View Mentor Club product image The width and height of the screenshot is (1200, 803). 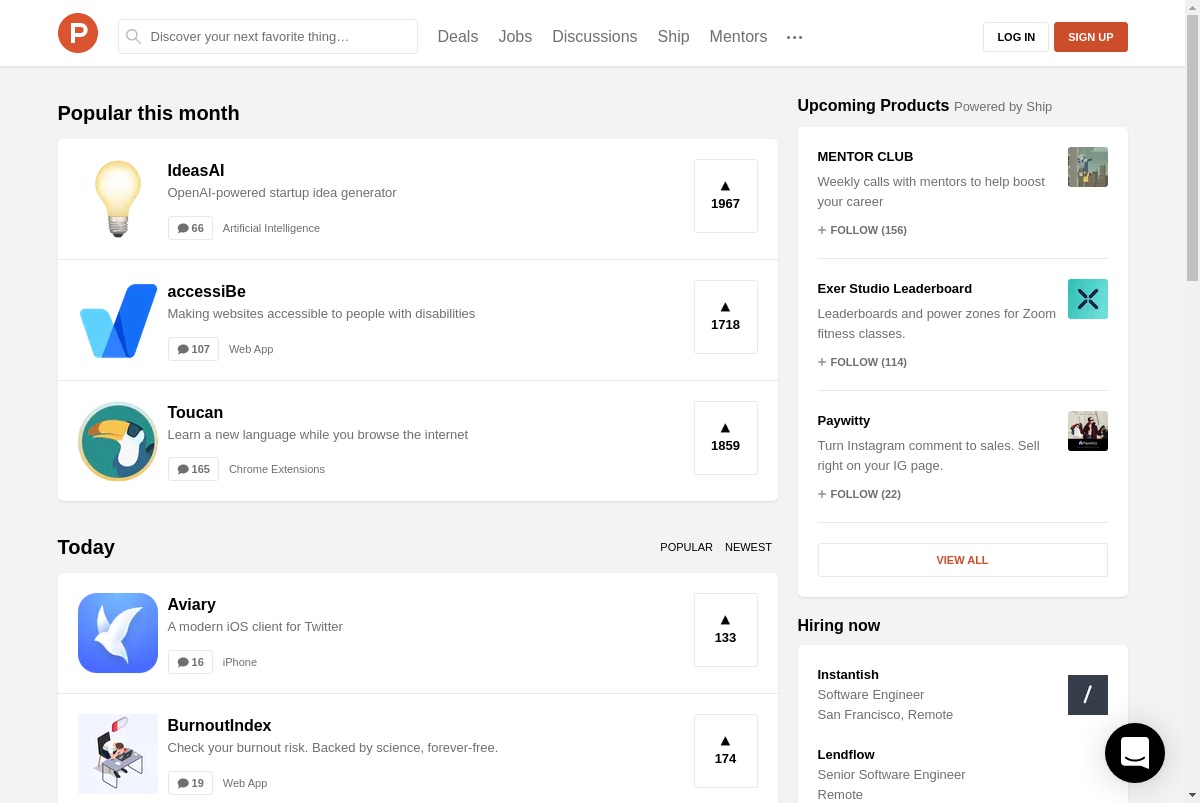click(x=1088, y=167)
